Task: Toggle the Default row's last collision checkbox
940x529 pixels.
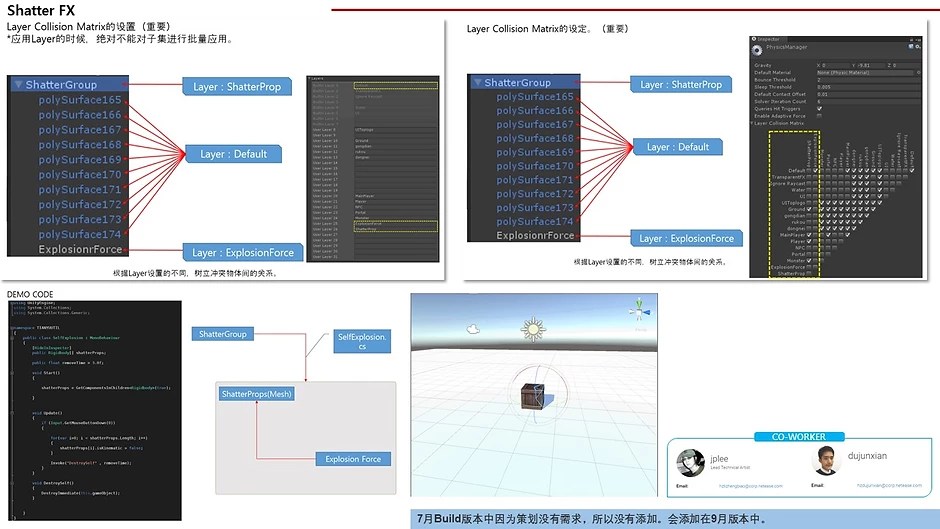Action: tap(911, 170)
